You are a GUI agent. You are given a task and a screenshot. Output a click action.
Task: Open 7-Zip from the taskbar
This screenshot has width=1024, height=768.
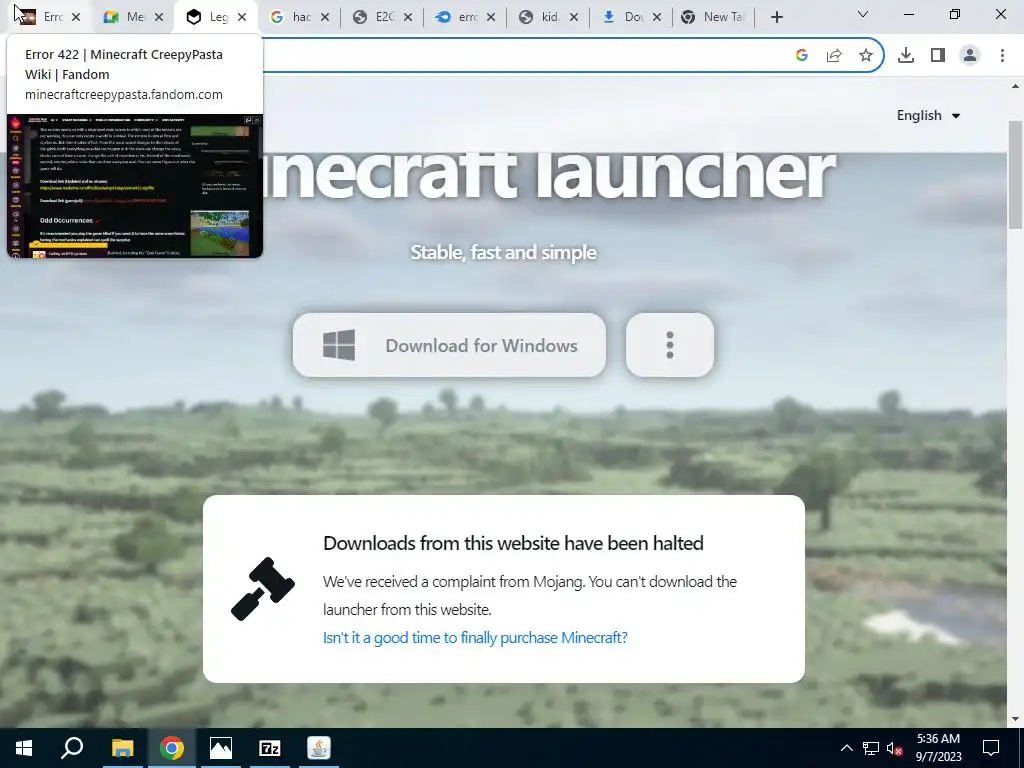tap(270, 748)
